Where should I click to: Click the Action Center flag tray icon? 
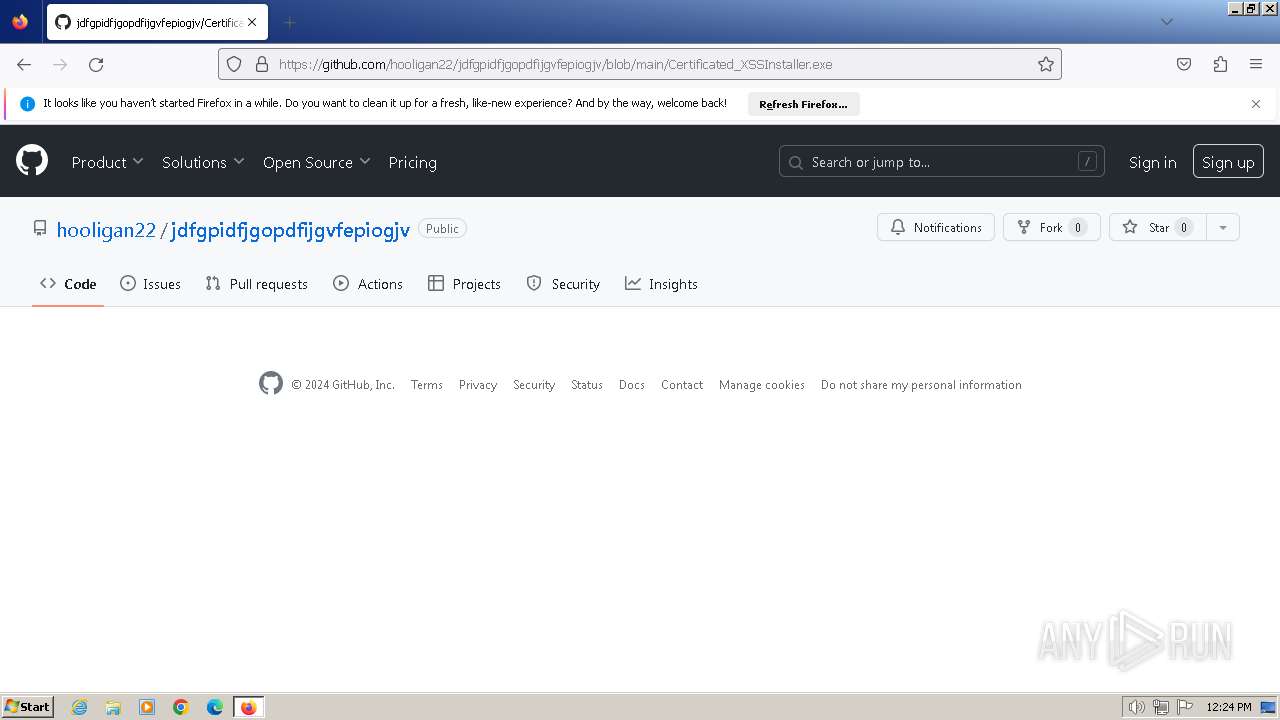coord(1185,707)
